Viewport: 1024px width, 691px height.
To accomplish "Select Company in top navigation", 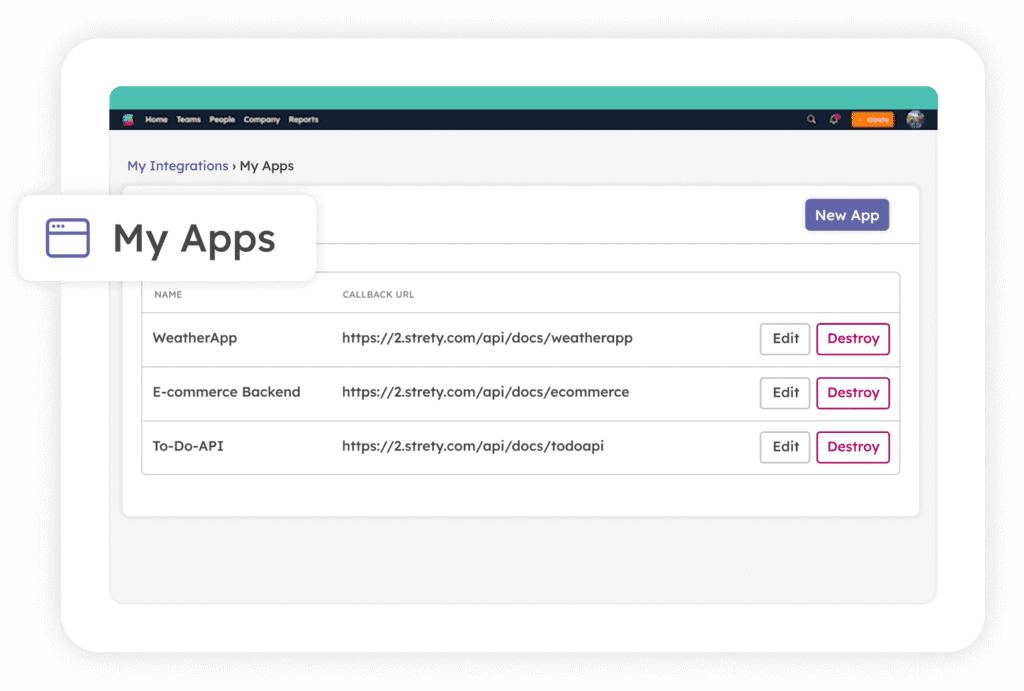I will click(x=261, y=120).
